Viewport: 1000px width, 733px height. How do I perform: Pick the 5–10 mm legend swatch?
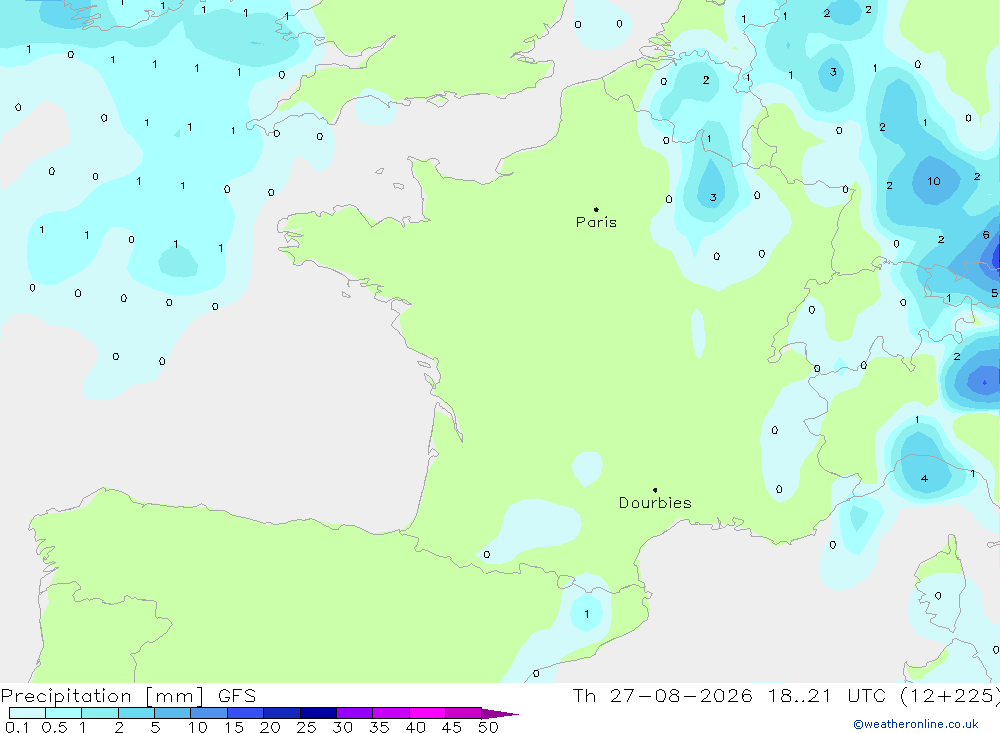click(173, 713)
